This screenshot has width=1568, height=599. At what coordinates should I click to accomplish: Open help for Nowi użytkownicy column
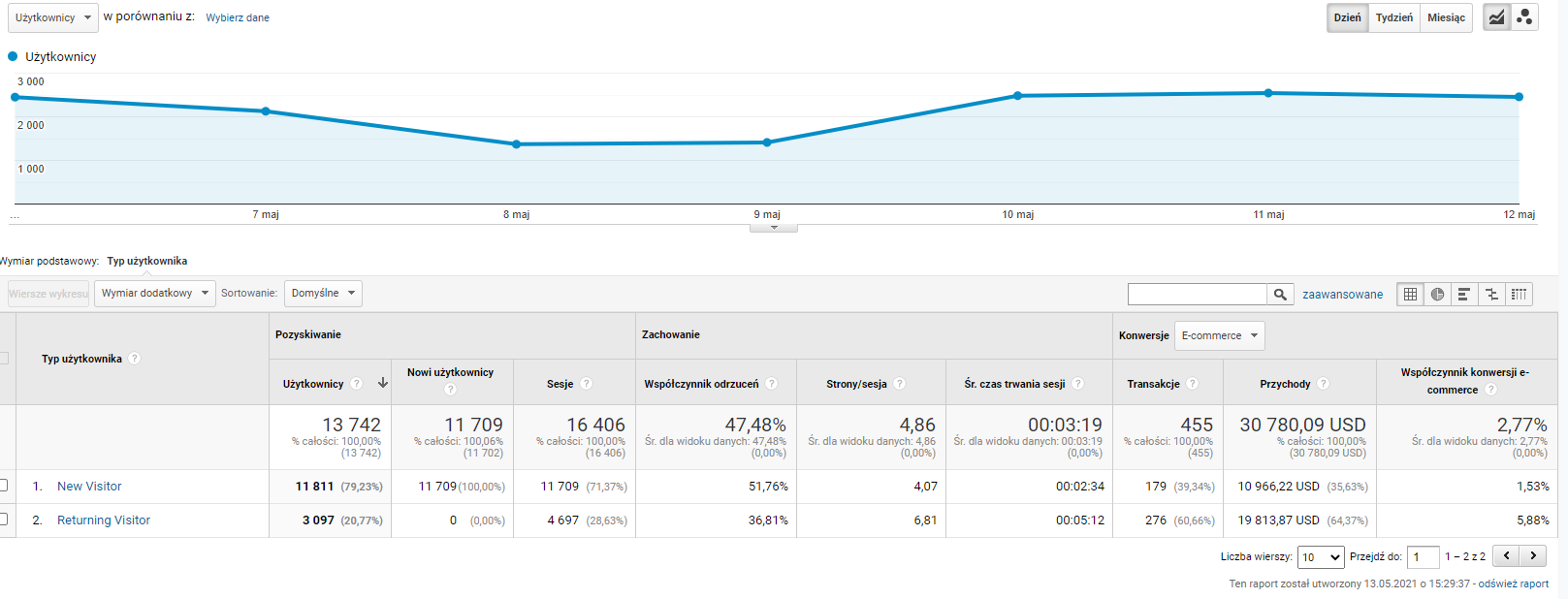(x=450, y=390)
